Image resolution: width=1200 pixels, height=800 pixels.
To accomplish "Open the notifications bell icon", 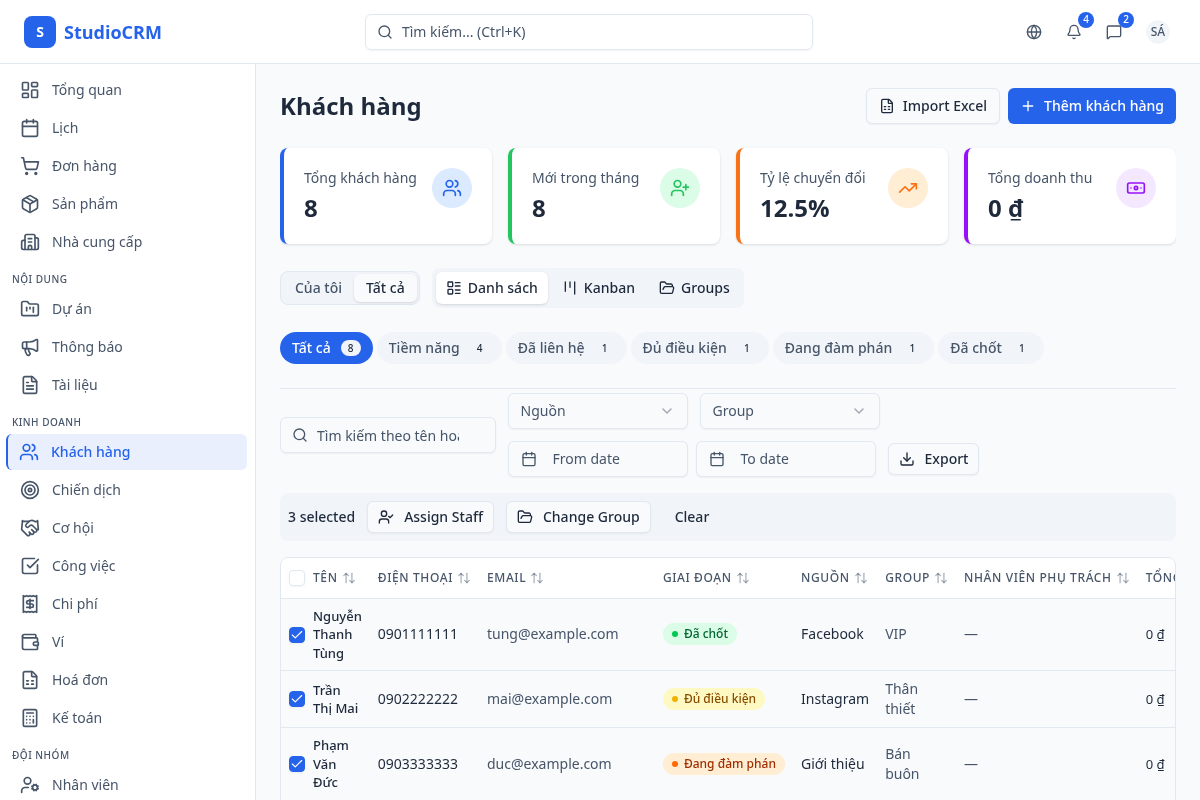I will pyautogui.click(x=1074, y=32).
